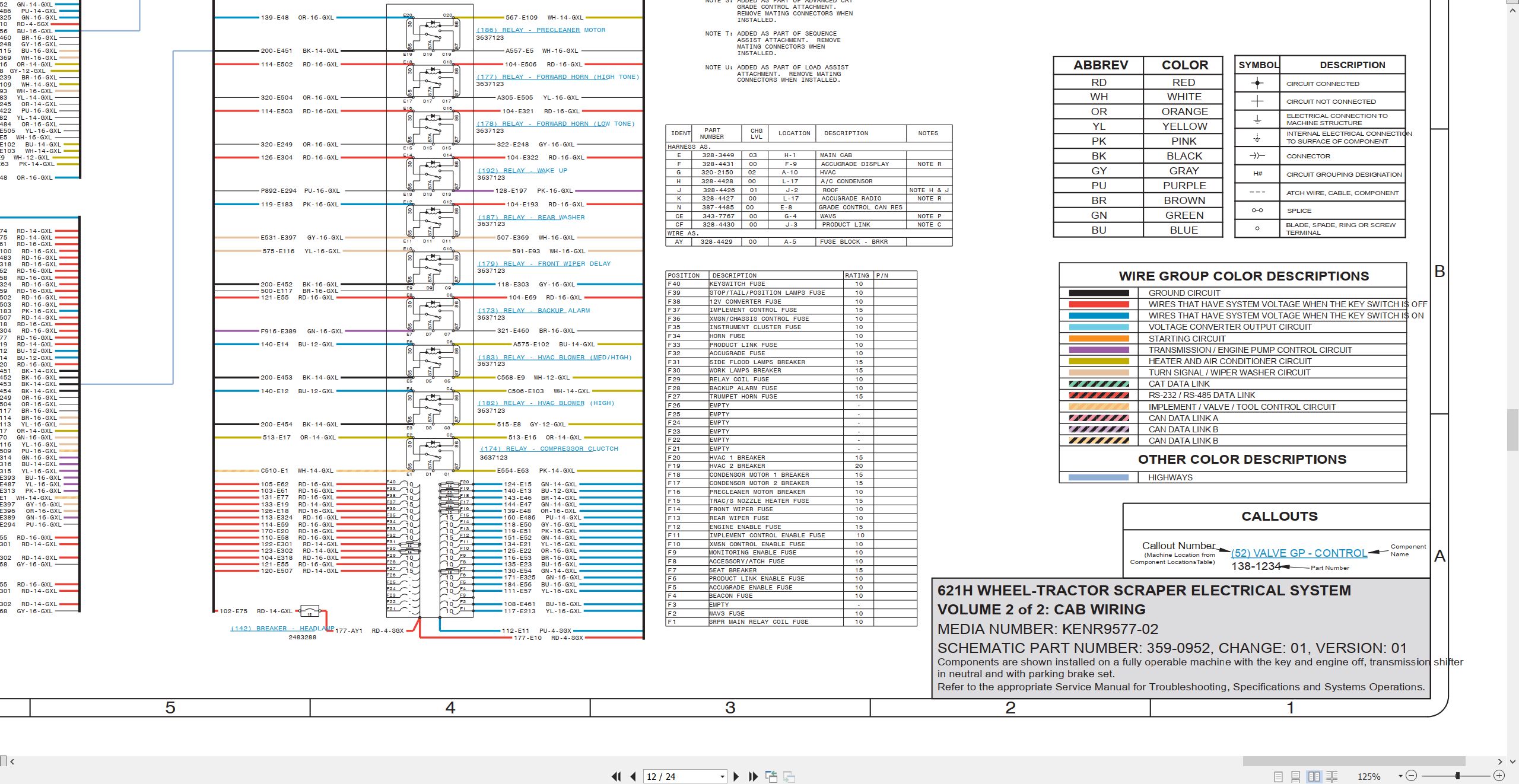The image size is (1519, 784).
Task: Open the 125% zoom level dropdown
Action: coord(1400,776)
